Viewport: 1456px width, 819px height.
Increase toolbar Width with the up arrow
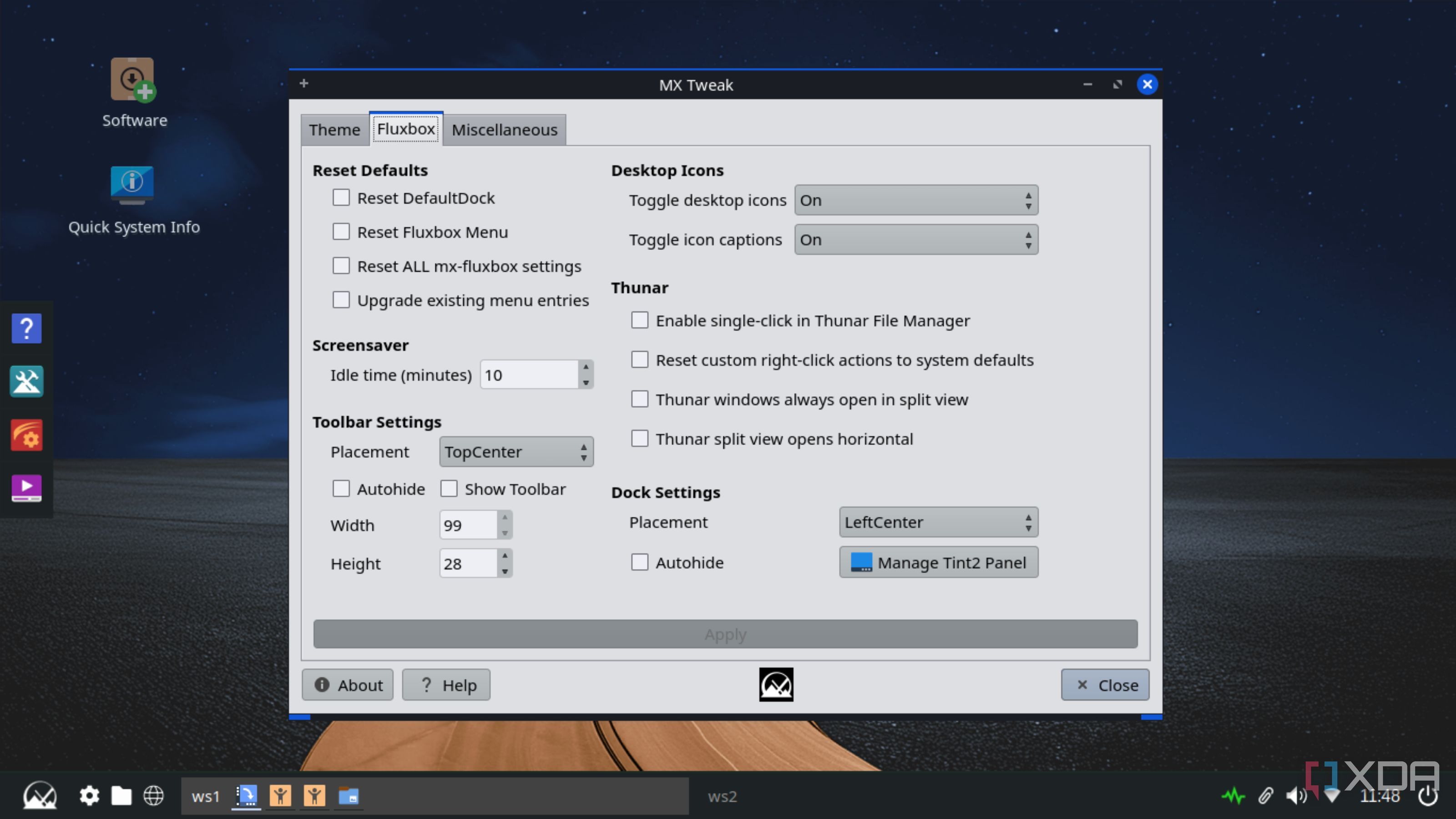click(505, 517)
